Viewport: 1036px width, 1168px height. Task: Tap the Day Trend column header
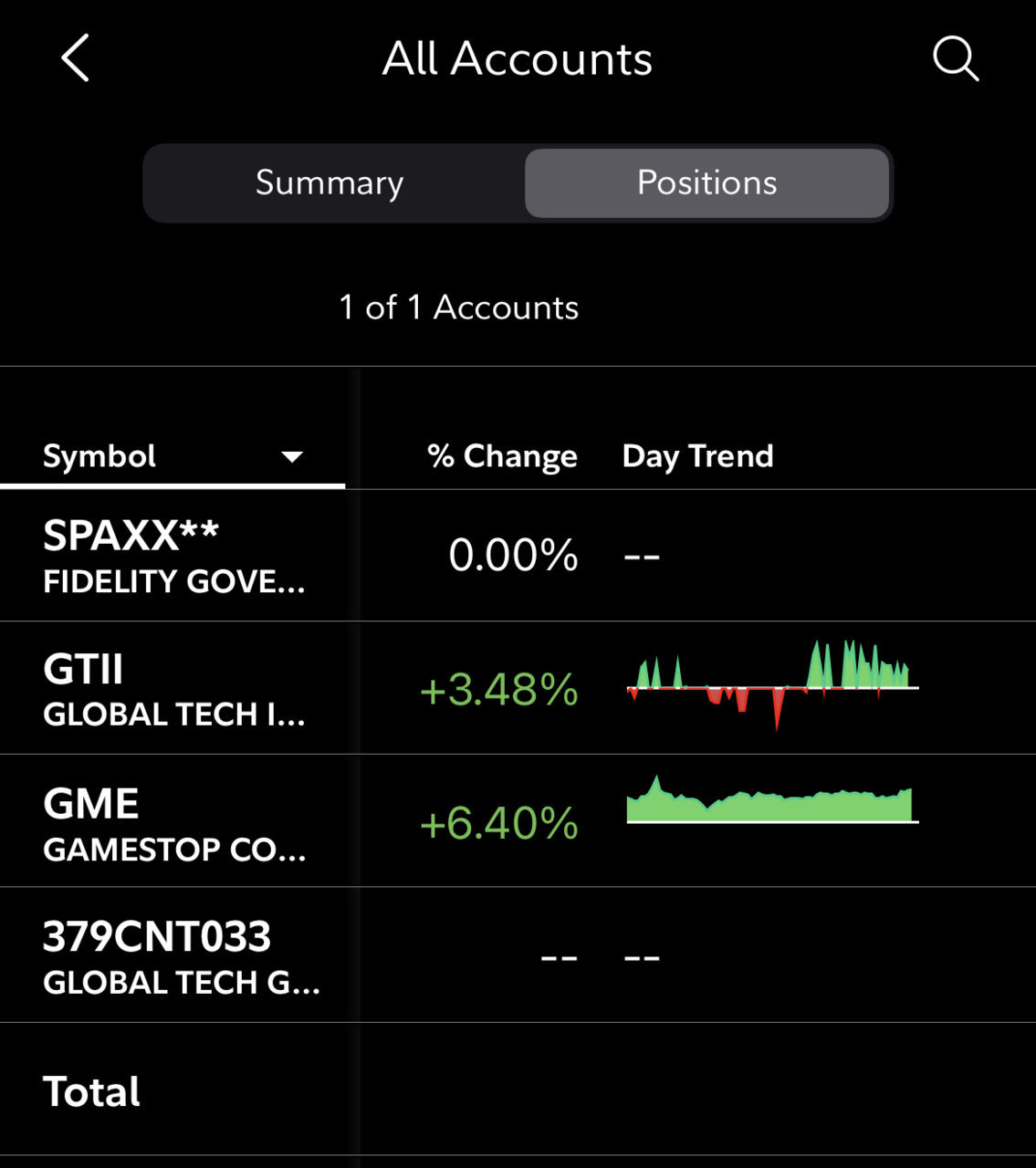pos(697,455)
